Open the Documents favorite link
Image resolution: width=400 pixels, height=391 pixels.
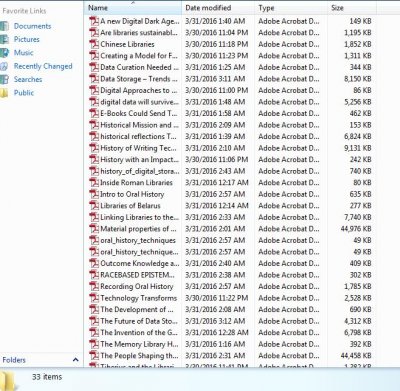32,26
